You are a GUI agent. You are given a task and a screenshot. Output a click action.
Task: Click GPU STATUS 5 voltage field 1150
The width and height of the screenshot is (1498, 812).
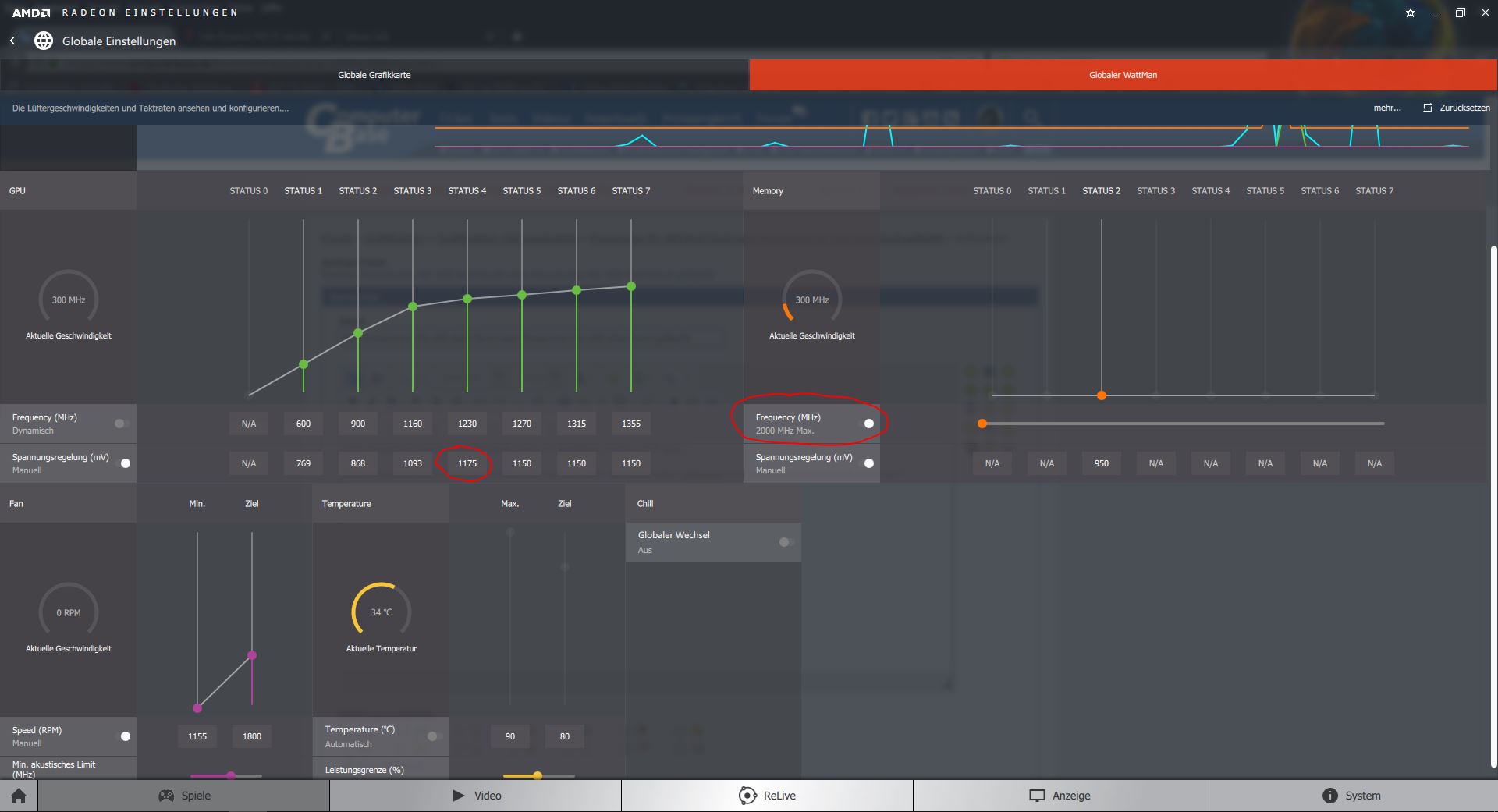[522, 463]
